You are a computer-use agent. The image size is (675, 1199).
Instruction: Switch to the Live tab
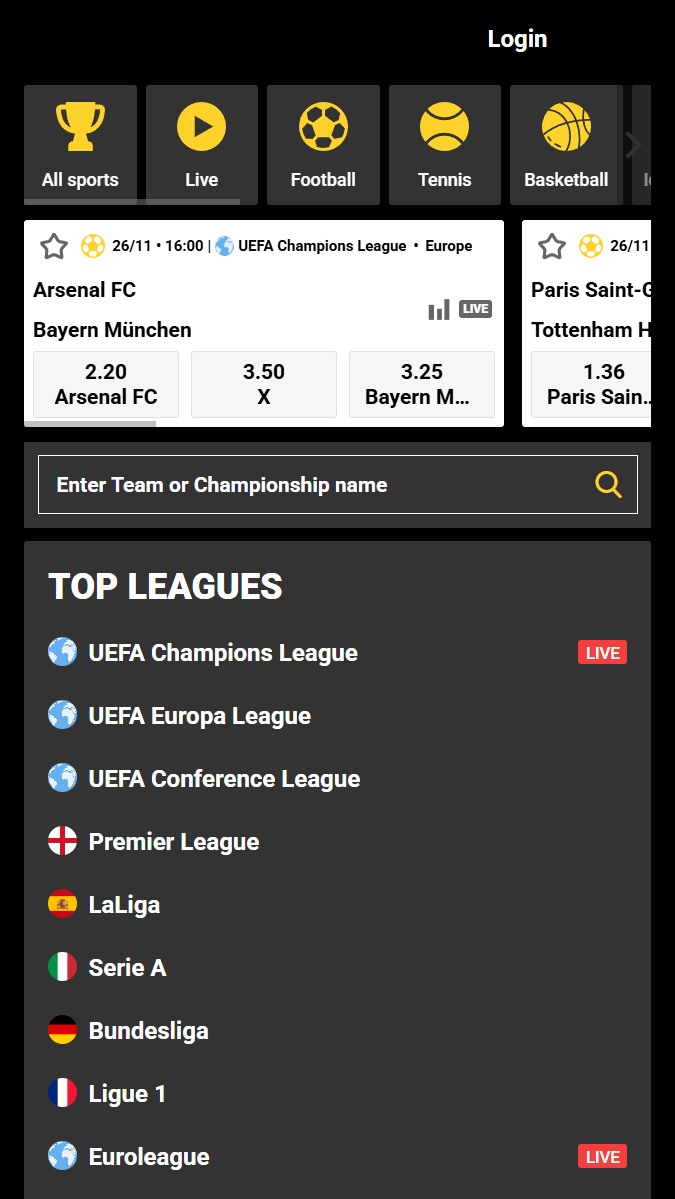coord(201,144)
